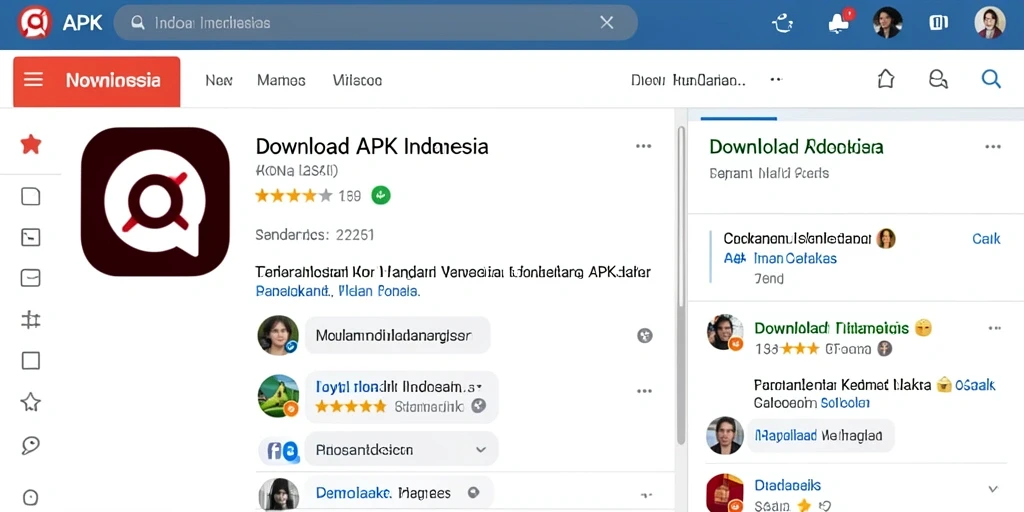Click the white square icon in header
Image resolution: width=1024 pixels, height=512 pixels.
coord(938,23)
